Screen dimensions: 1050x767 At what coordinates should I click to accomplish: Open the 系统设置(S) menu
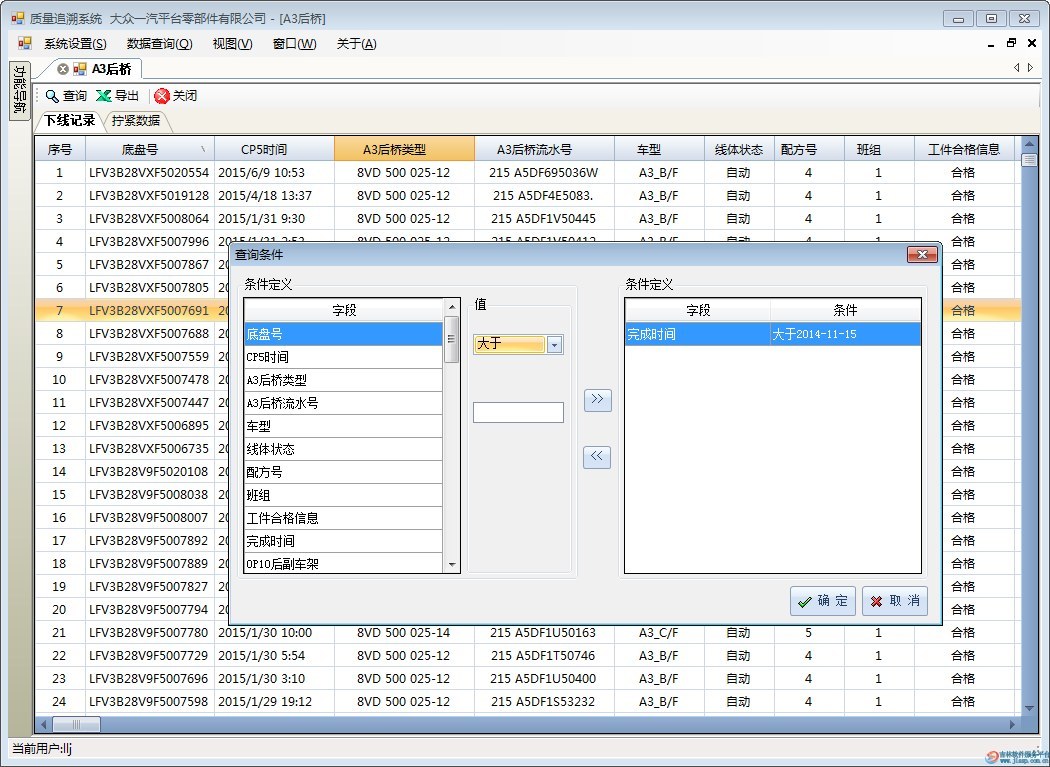[75, 44]
